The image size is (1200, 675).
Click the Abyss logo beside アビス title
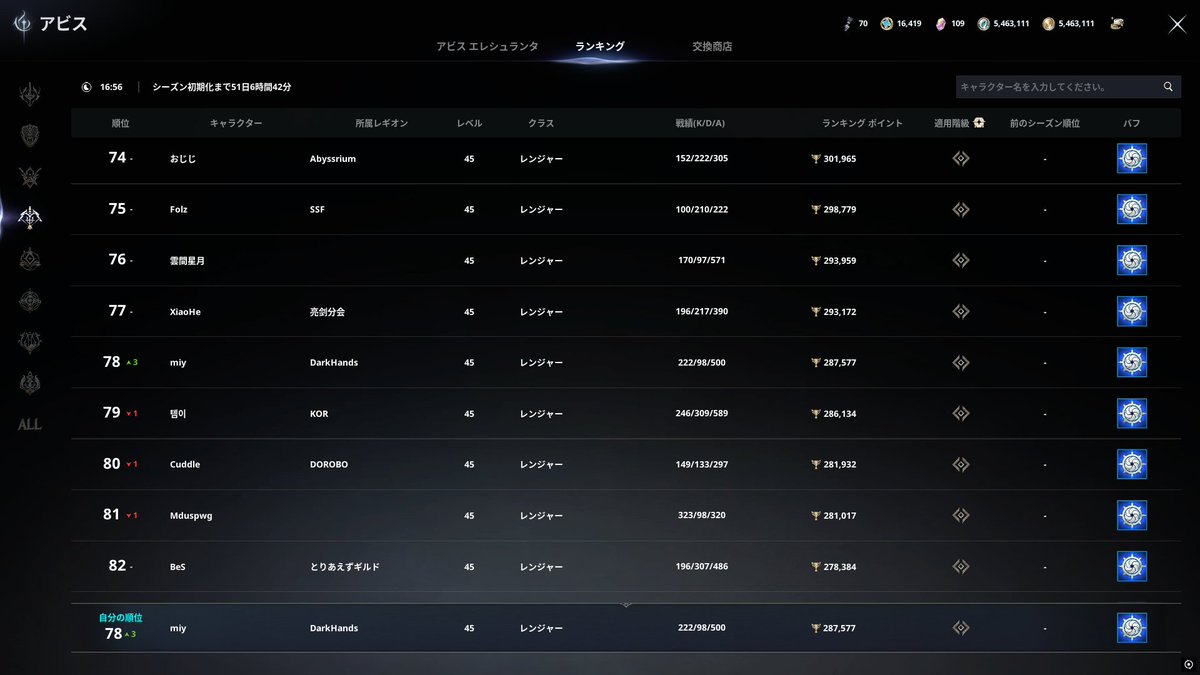click(22, 23)
